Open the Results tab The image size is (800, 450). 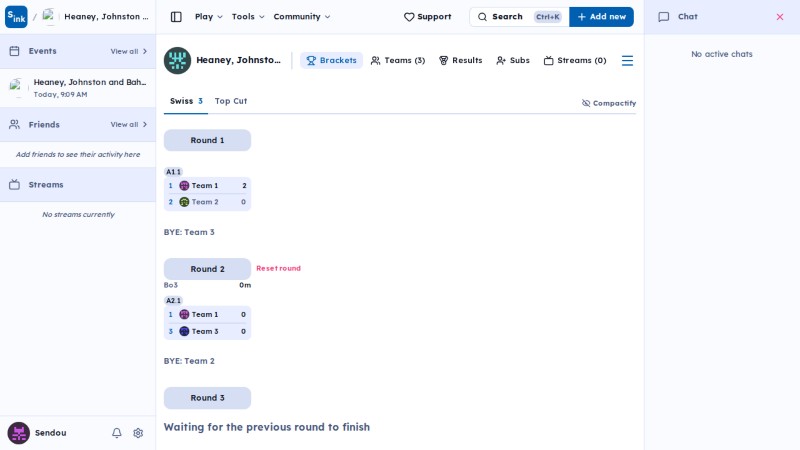pyautogui.click(x=460, y=61)
